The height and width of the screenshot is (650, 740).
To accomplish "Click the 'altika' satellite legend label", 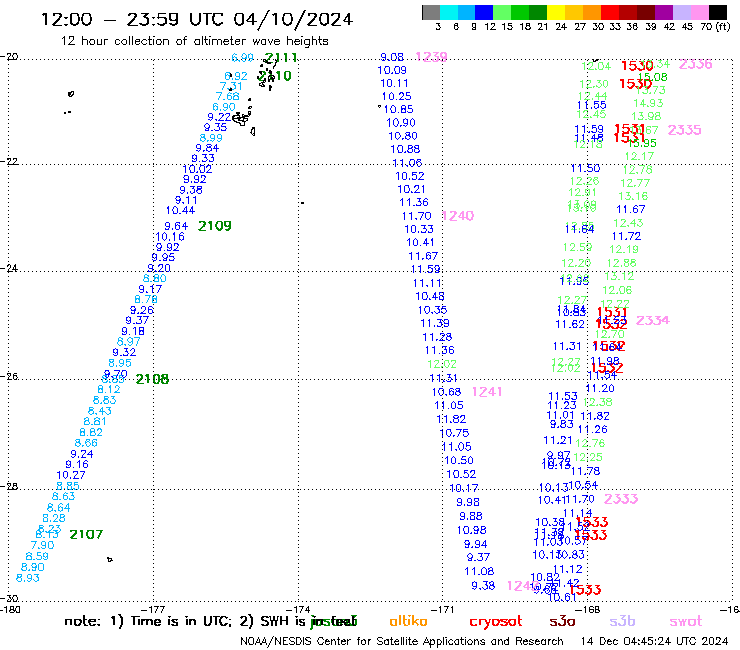I will coord(408,621).
